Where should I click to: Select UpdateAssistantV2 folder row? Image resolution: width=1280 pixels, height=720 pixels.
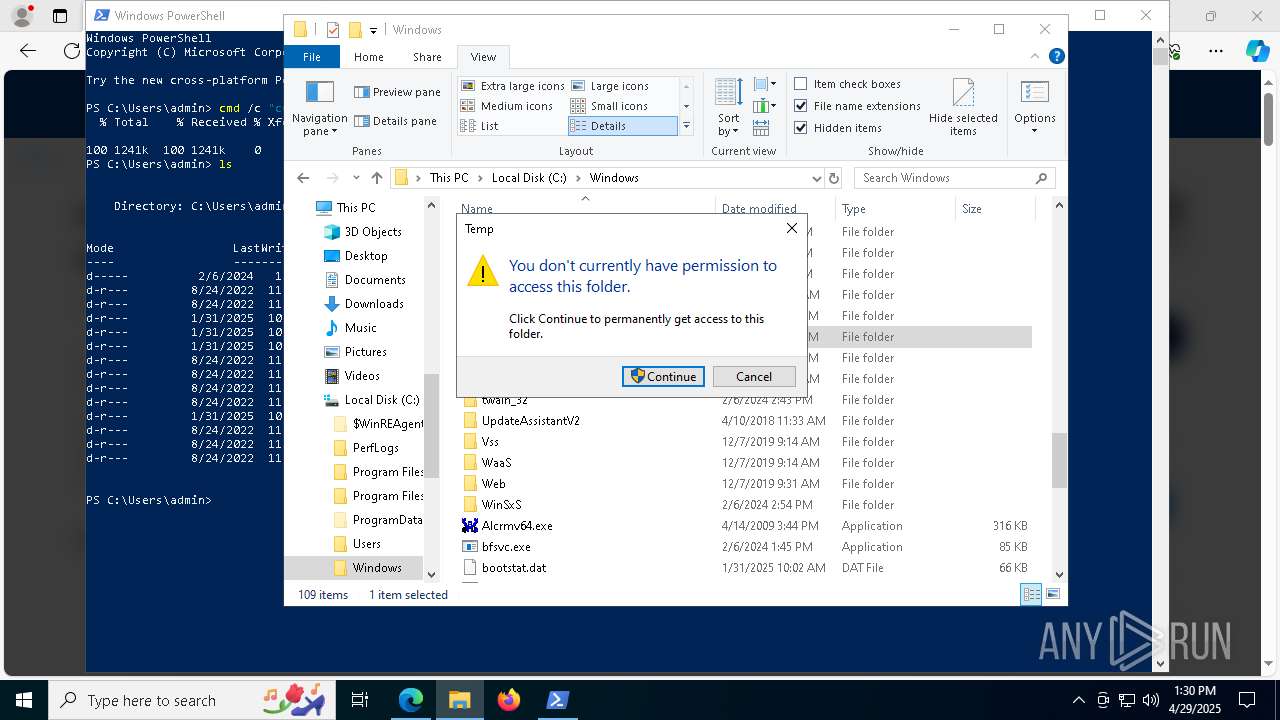click(x=745, y=421)
